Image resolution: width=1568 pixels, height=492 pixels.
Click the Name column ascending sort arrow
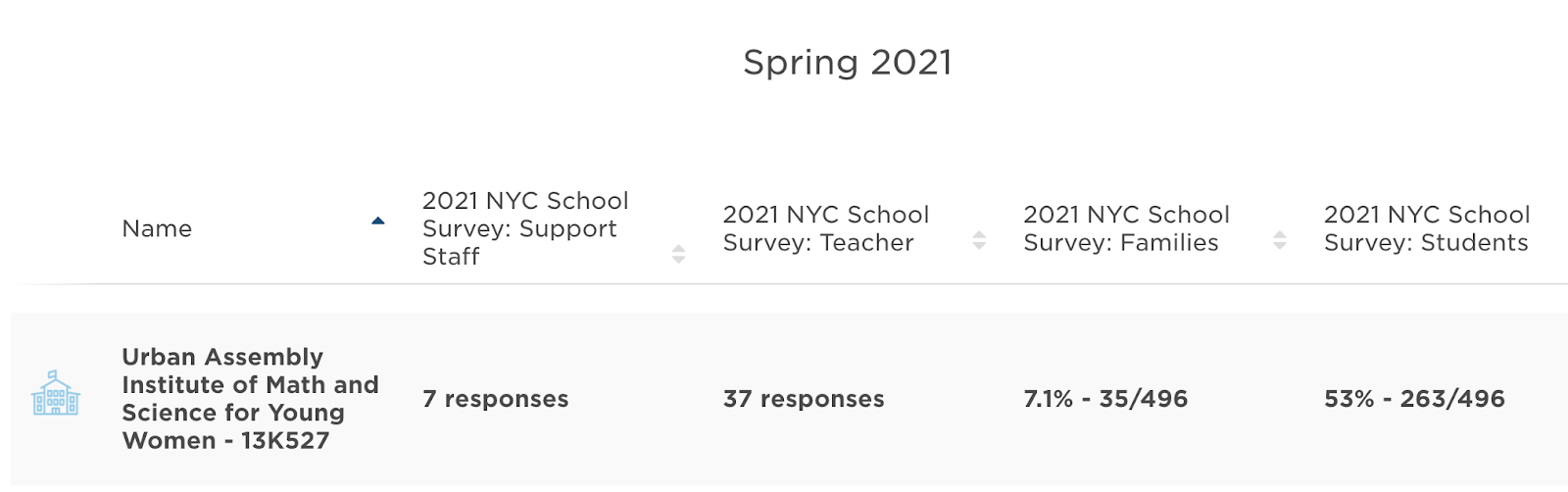click(x=378, y=221)
